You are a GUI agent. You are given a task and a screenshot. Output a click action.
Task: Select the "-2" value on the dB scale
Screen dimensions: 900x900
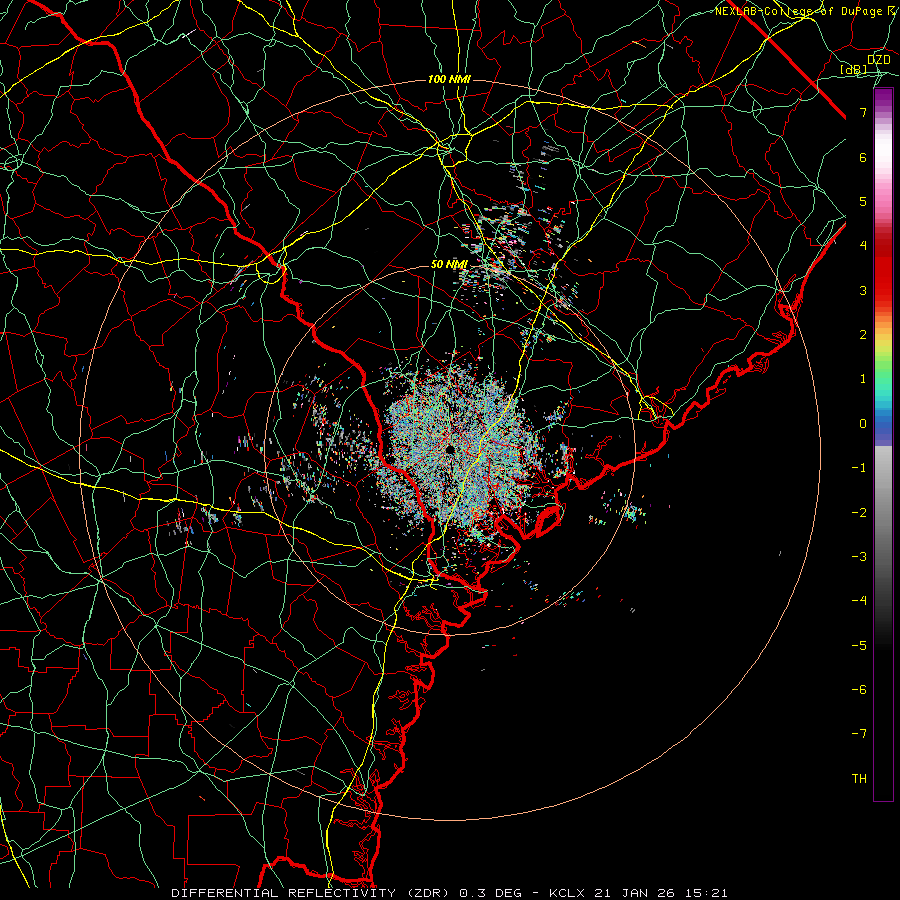(x=859, y=513)
